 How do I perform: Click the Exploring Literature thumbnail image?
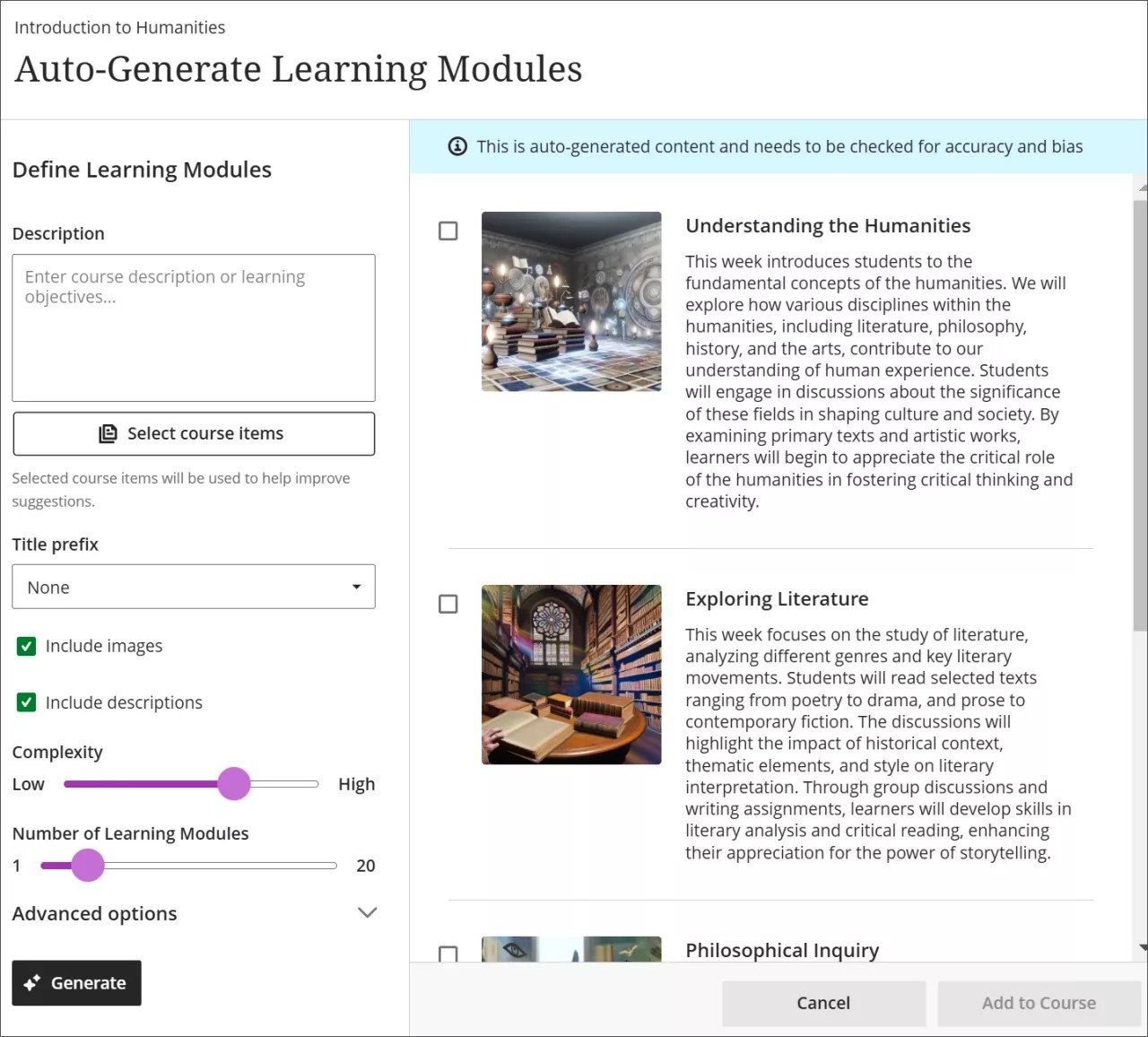click(x=571, y=675)
